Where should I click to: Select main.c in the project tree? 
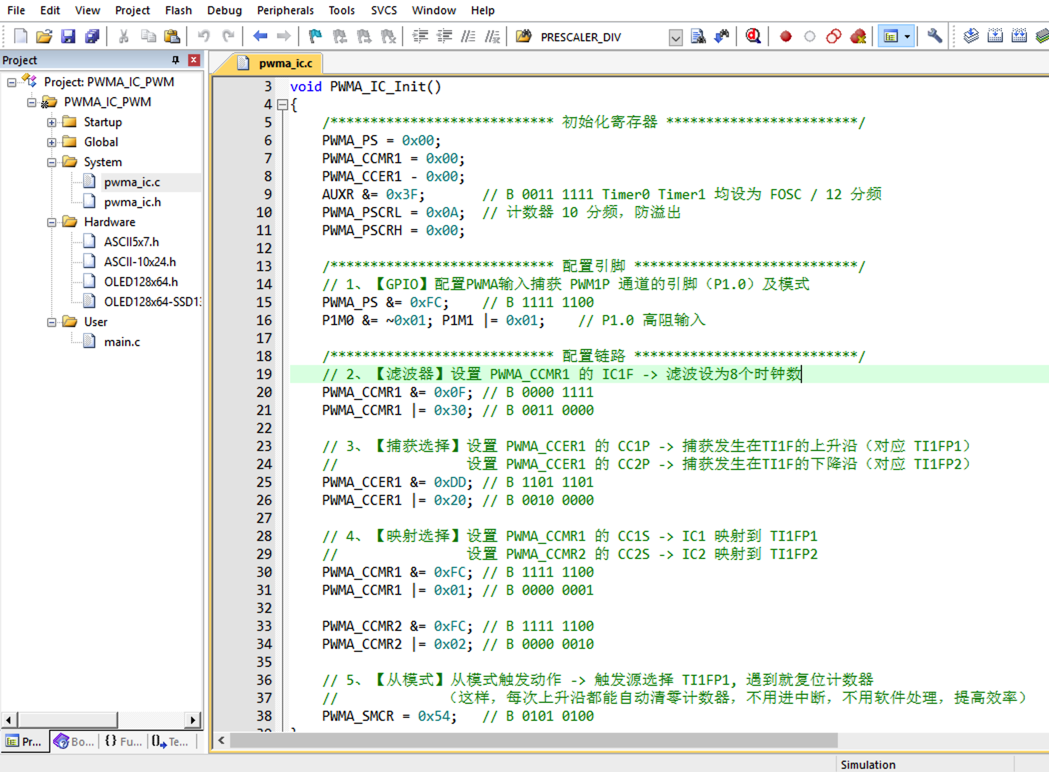point(122,342)
